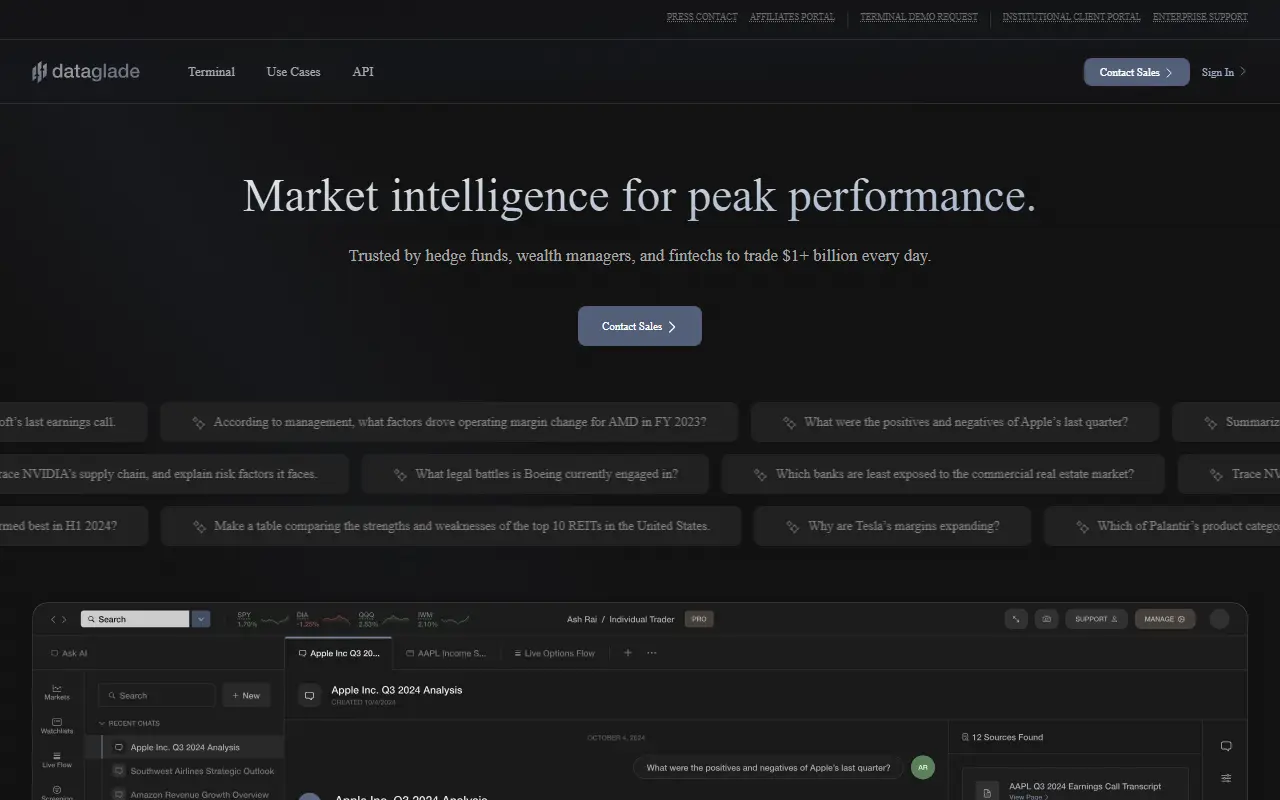Click the expand arrows icon in the terminal header
The image size is (1280, 800).
point(1016,619)
